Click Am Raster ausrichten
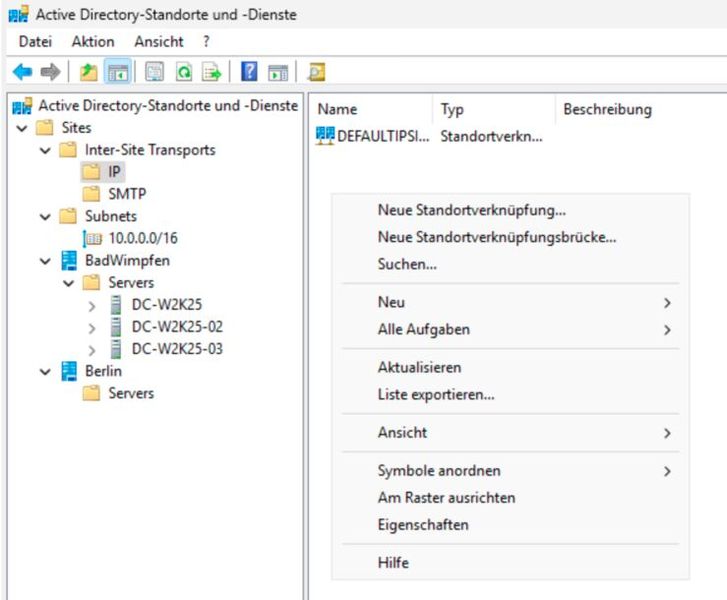Image resolution: width=727 pixels, height=600 pixels. click(510, 498)
